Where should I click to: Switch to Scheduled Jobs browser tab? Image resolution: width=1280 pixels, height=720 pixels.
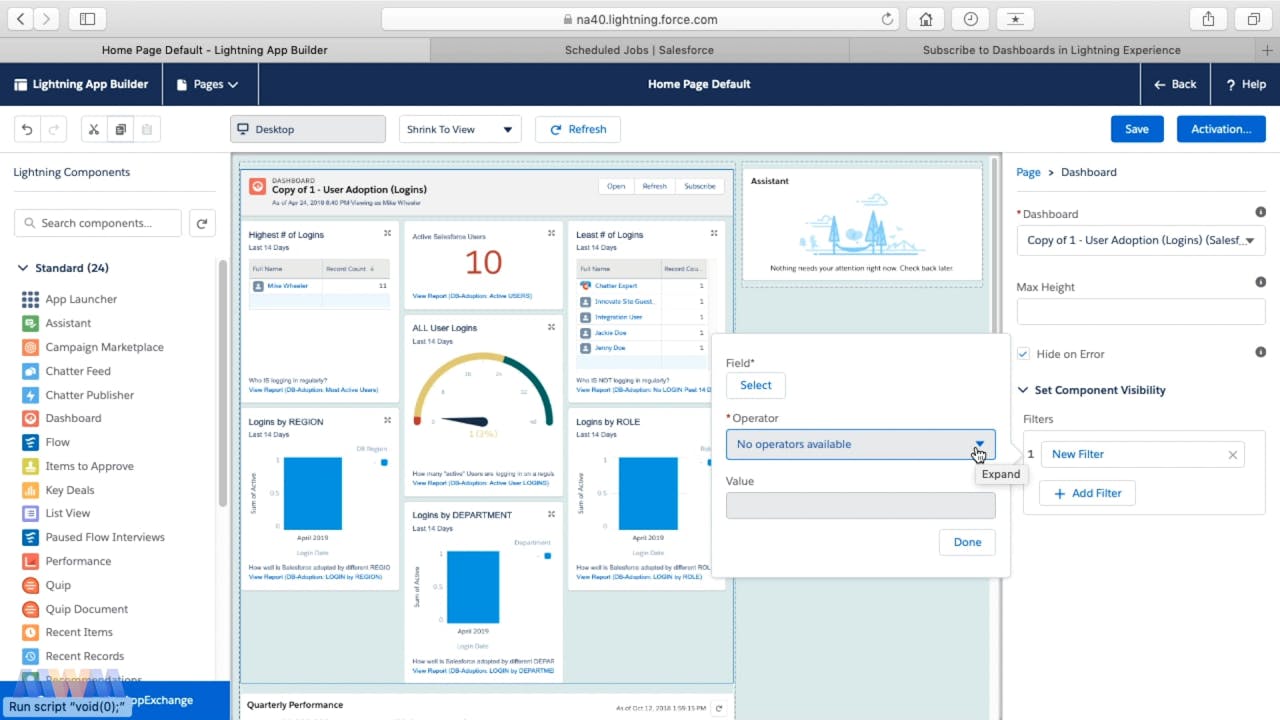tap(639, 50)
